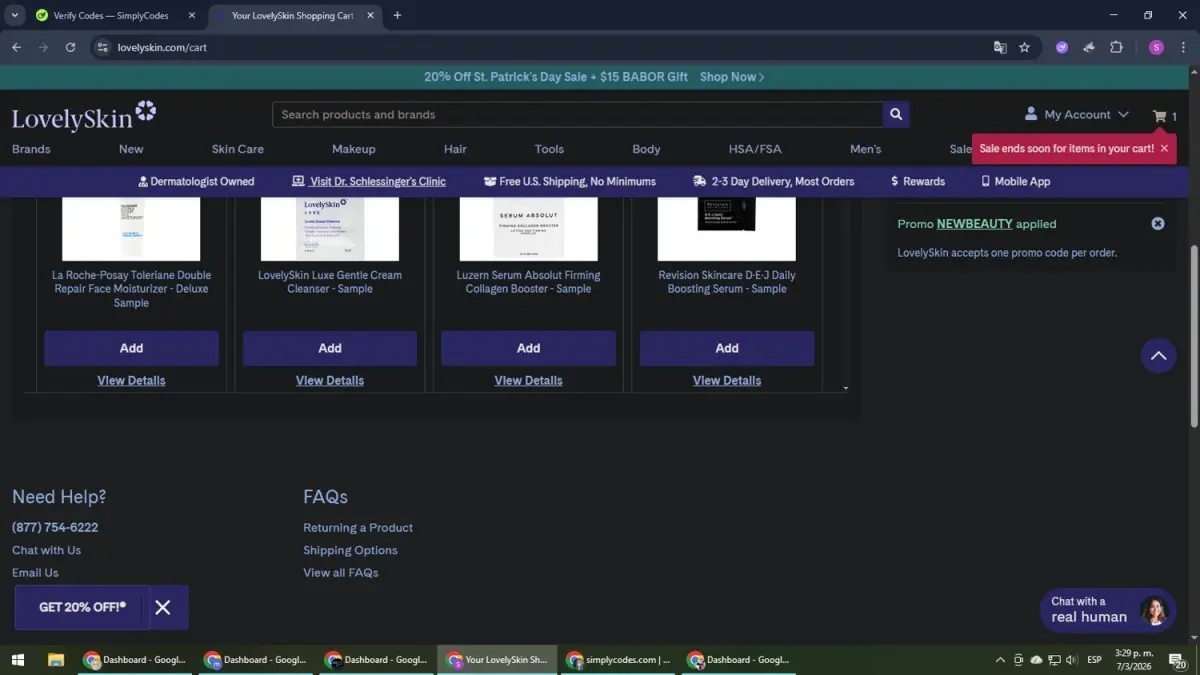
Task: Click the Shop Now sale banner link
Action: 732,77
